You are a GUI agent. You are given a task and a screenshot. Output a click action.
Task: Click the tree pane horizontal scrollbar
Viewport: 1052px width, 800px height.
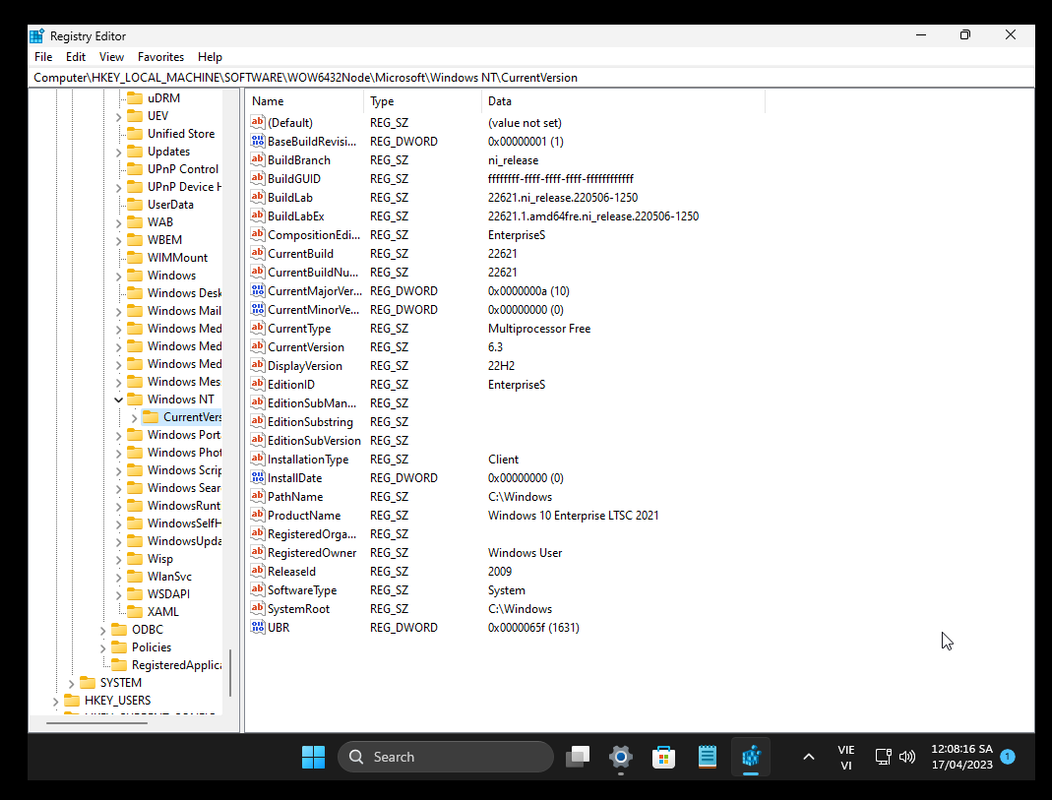pos(97,723)
